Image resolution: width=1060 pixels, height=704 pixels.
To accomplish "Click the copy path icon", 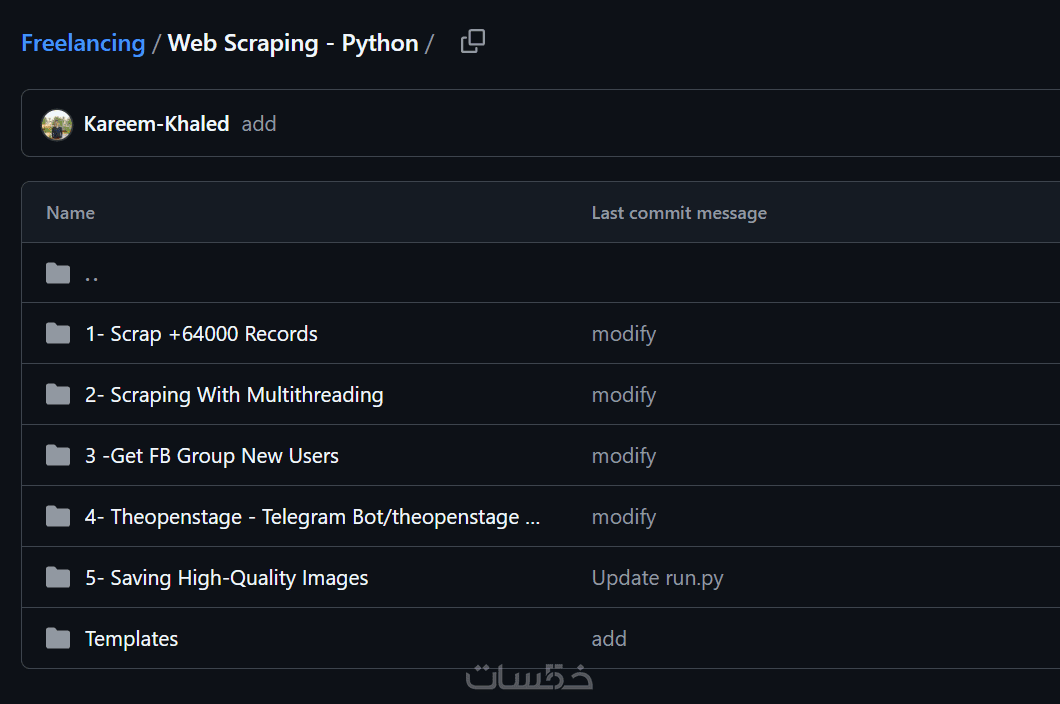I will click(473, 42).
